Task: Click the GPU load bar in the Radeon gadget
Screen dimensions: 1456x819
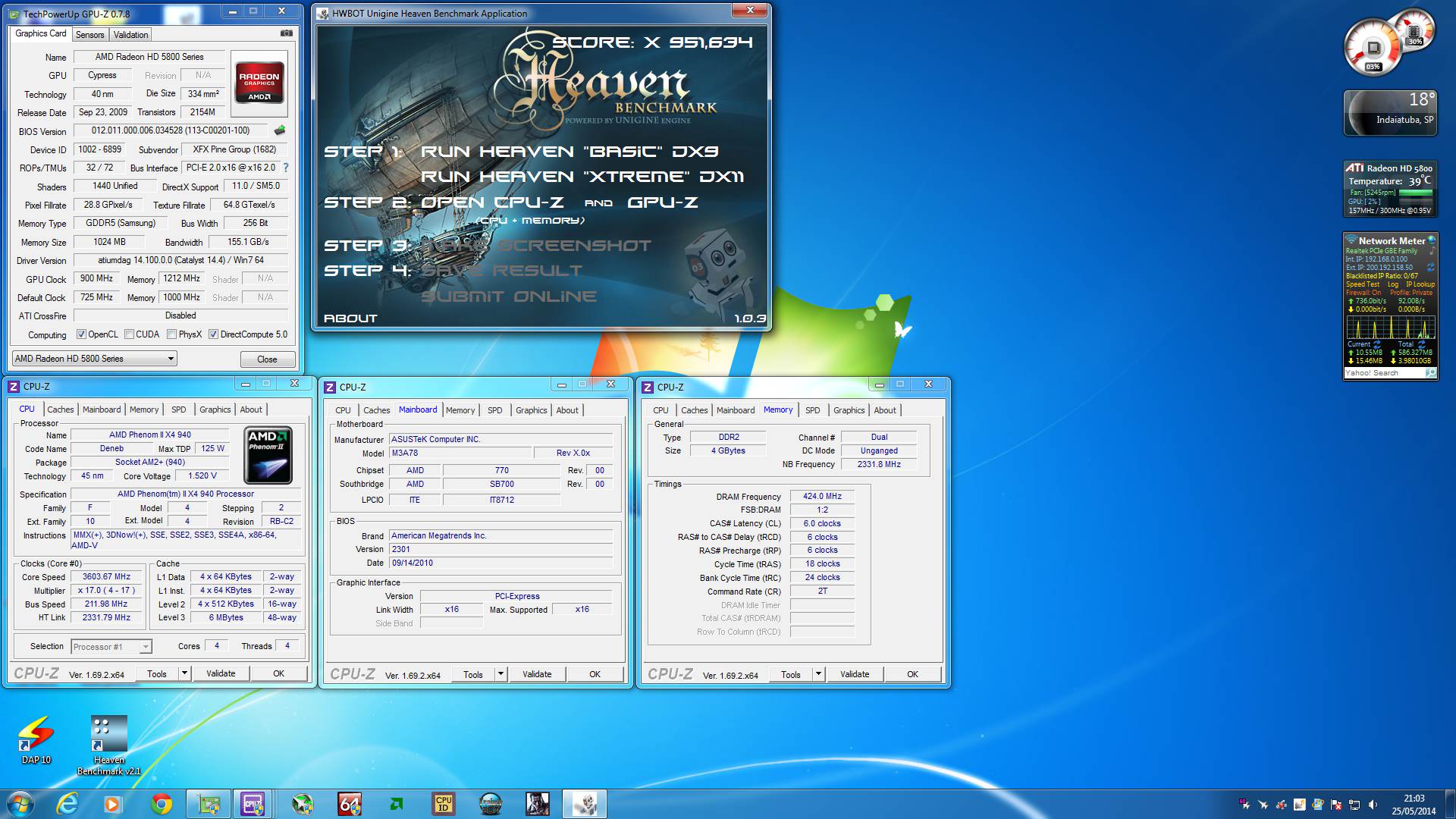Action: pos(1416,202)
